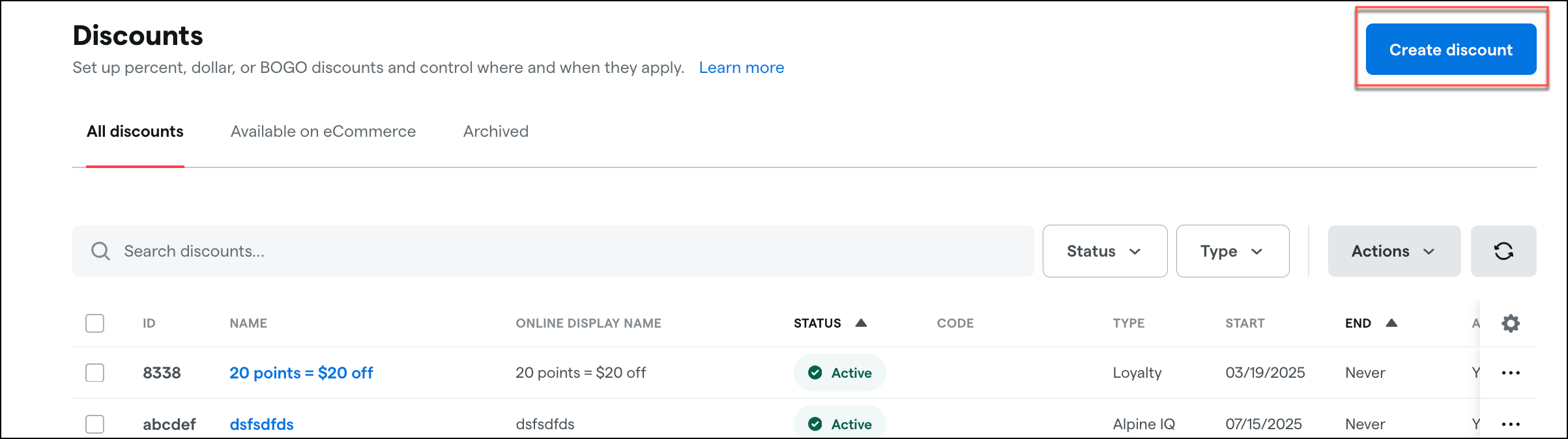Expand the Status filter dropdown
The height and width of the screenshot is (439, 1568).
pos(1105,251)
